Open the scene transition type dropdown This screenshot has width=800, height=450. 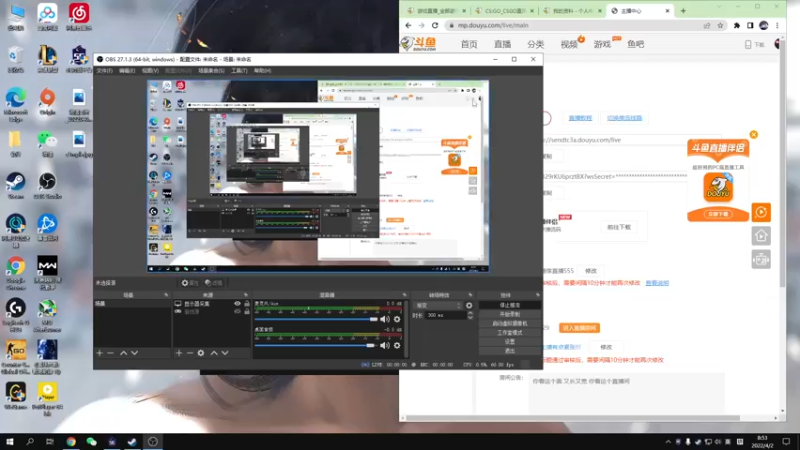[x=439, y=306]
